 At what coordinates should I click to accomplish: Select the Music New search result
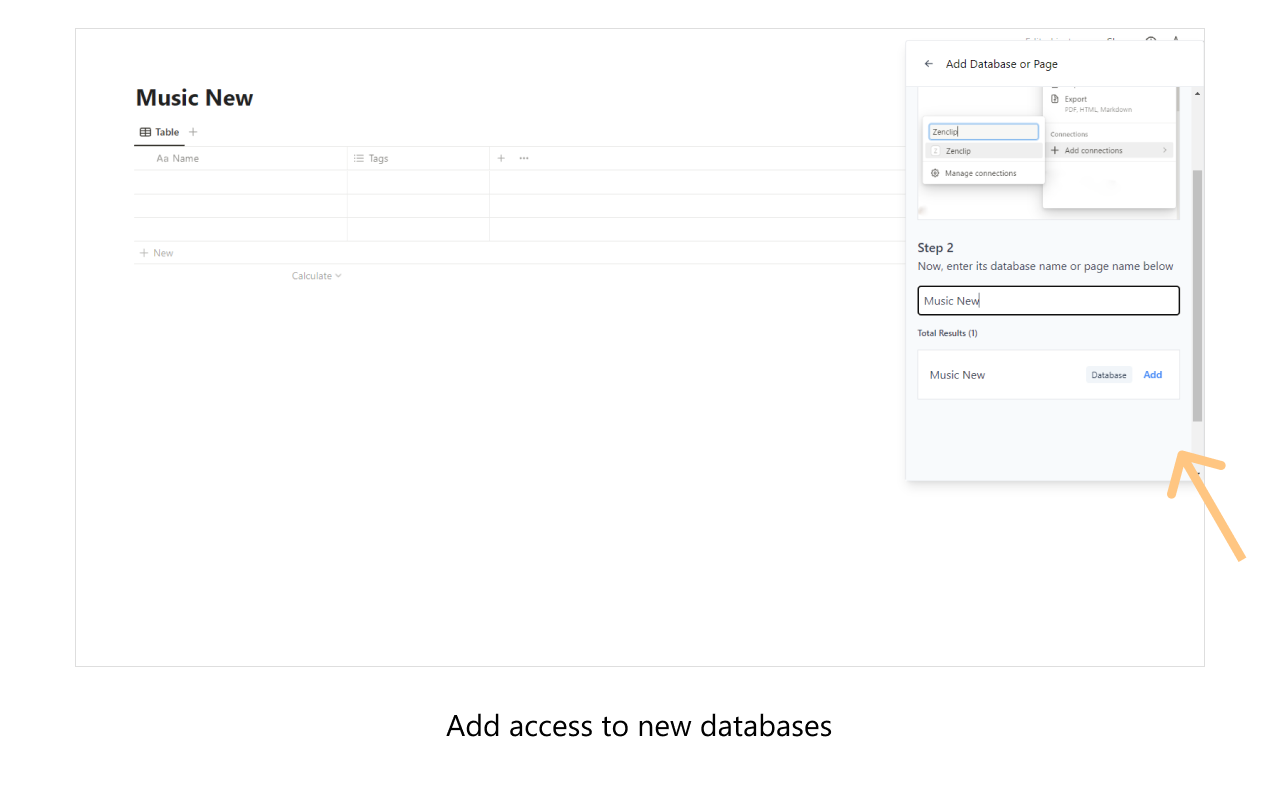(x=957, y=375)
